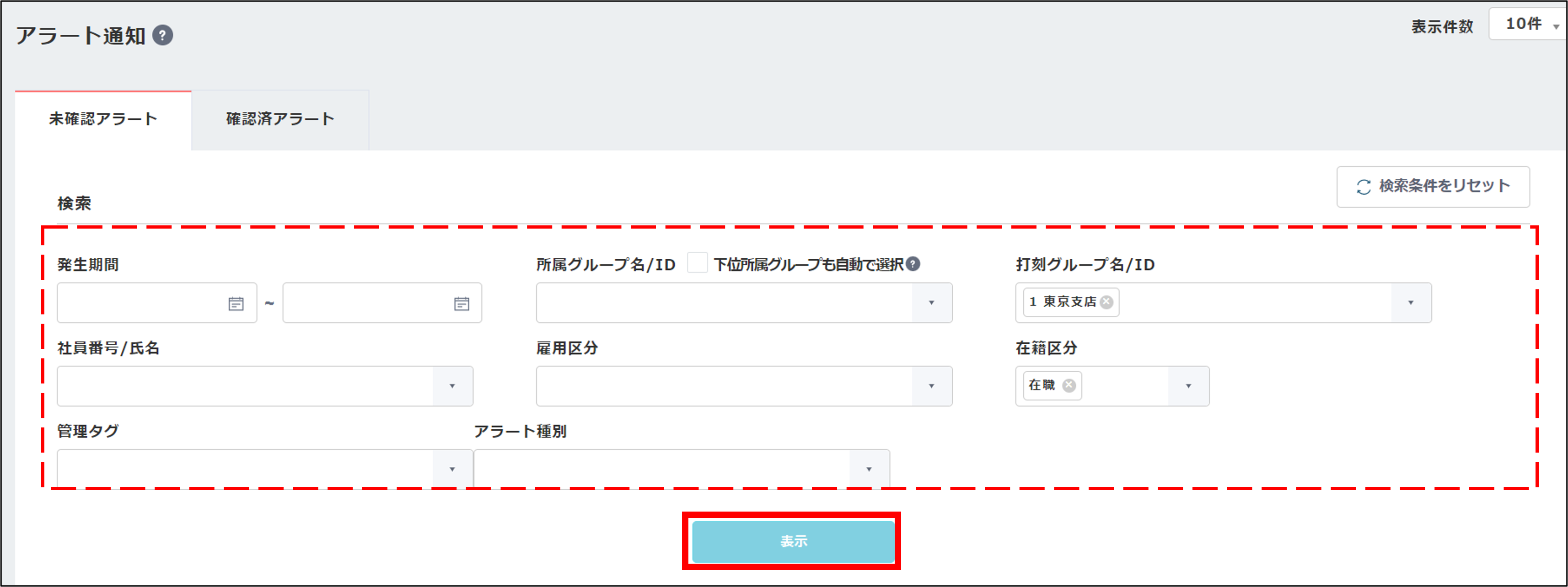The width and height of the screenshot is (1568, 587).
Task: Change 表示件数 from 10件 dropdown
Action: (1528, 24)
